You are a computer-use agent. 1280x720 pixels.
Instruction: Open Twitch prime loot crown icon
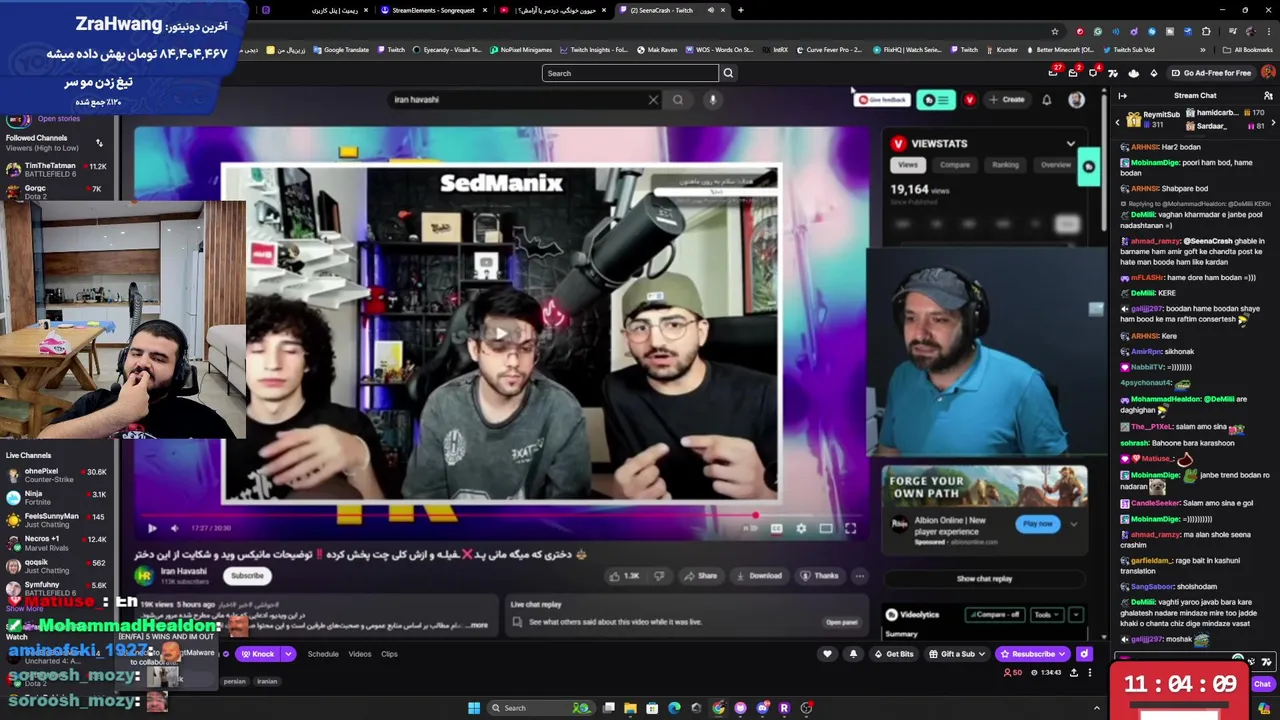click(x=1052, y=73)
